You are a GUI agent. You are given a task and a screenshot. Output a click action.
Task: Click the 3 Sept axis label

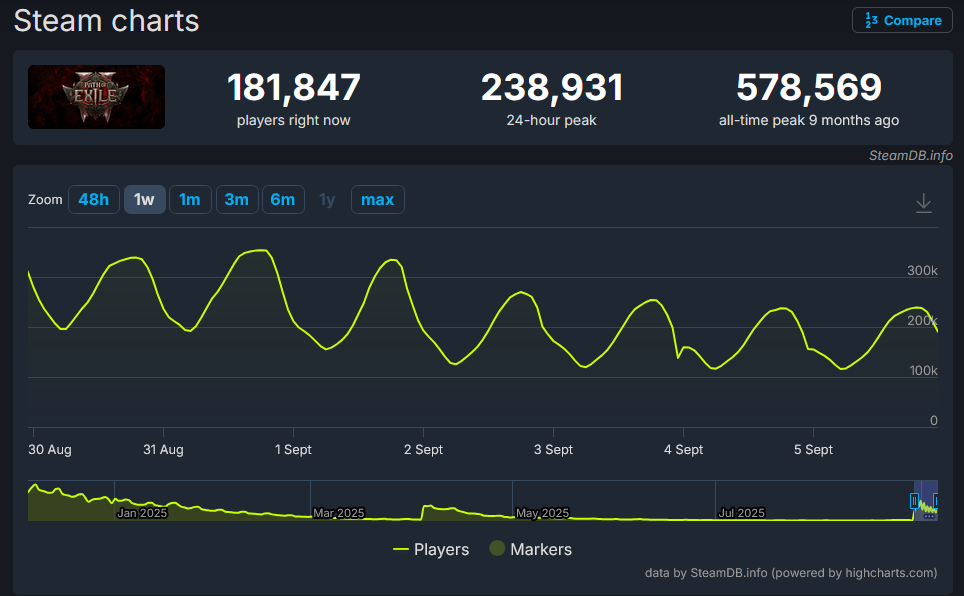553,450
